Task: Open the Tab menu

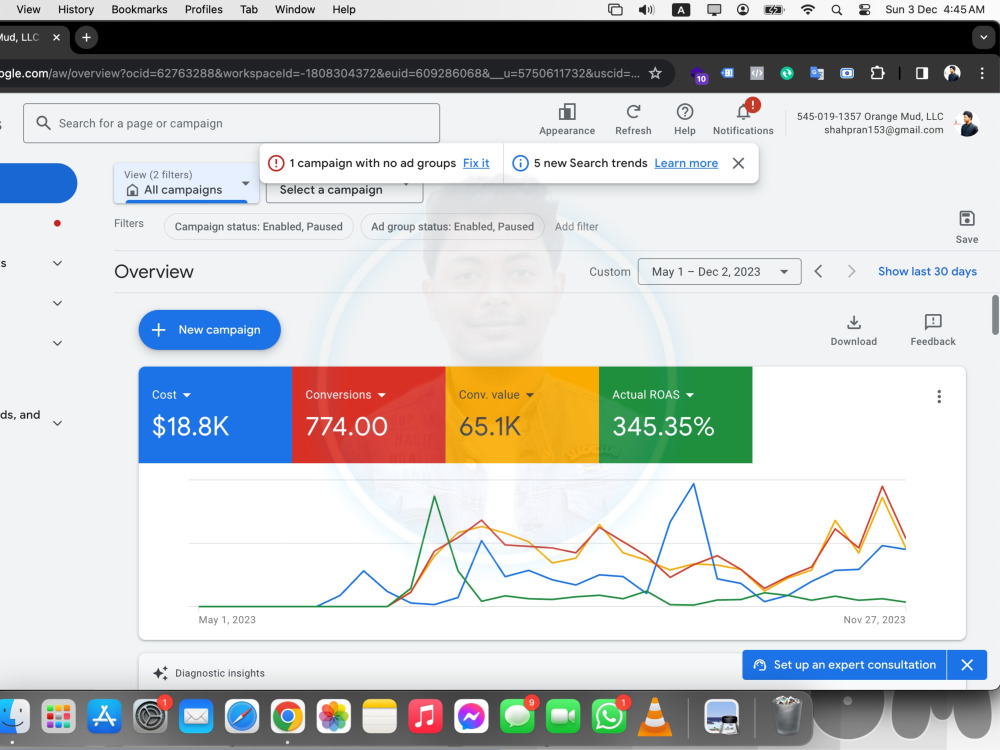Action: 249,10
